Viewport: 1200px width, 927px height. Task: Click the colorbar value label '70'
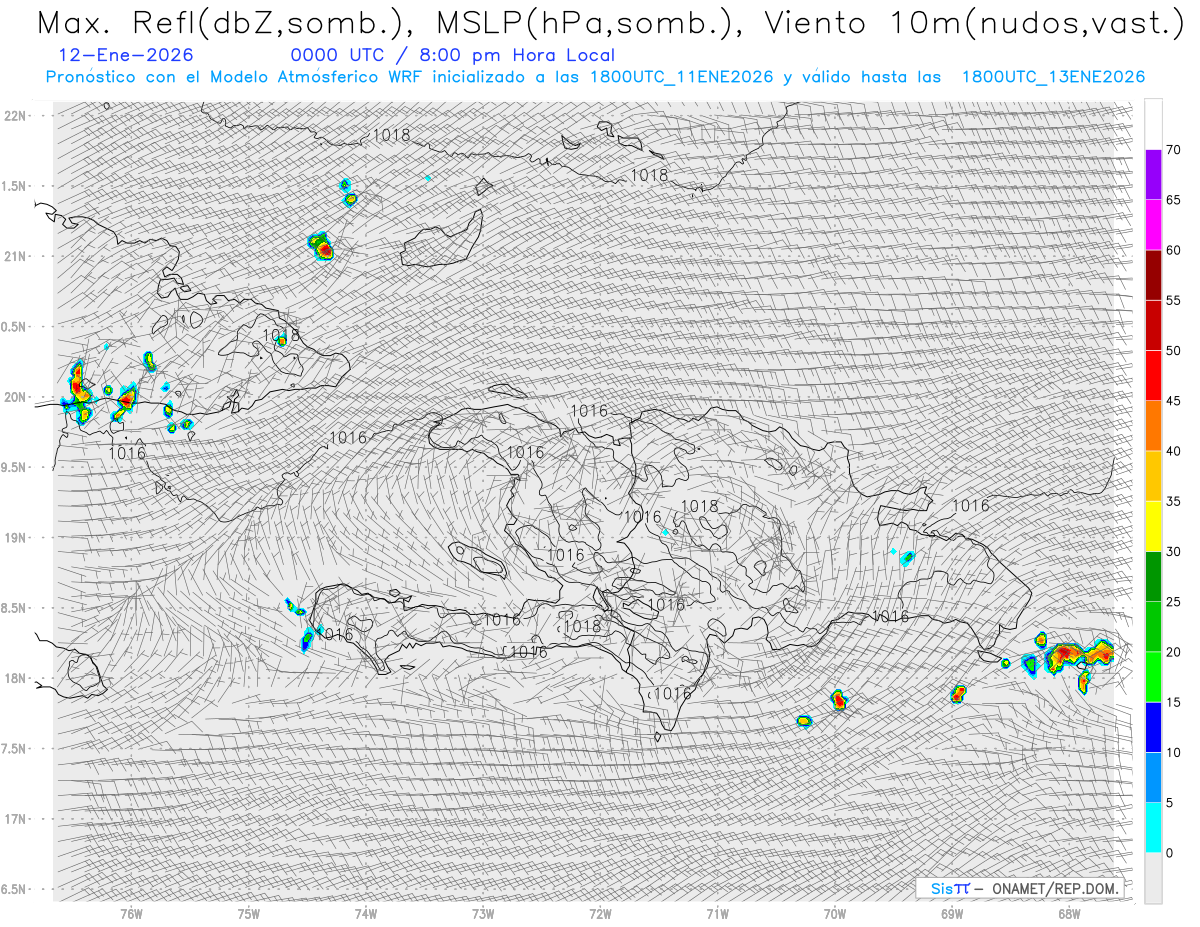coord(1174,150)
